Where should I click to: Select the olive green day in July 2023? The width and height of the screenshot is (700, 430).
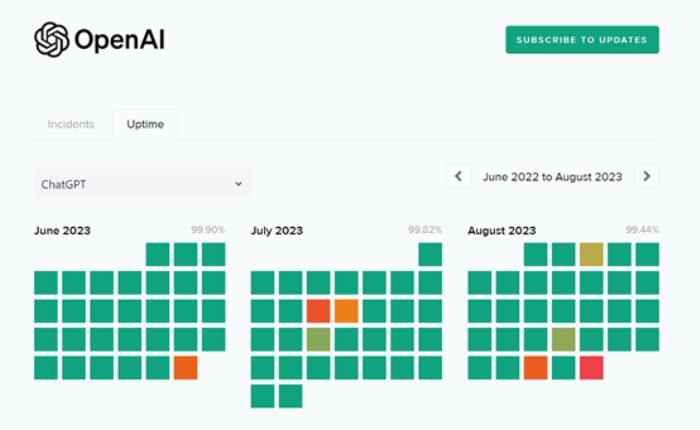pyautogui.click(x=318, y=339)
